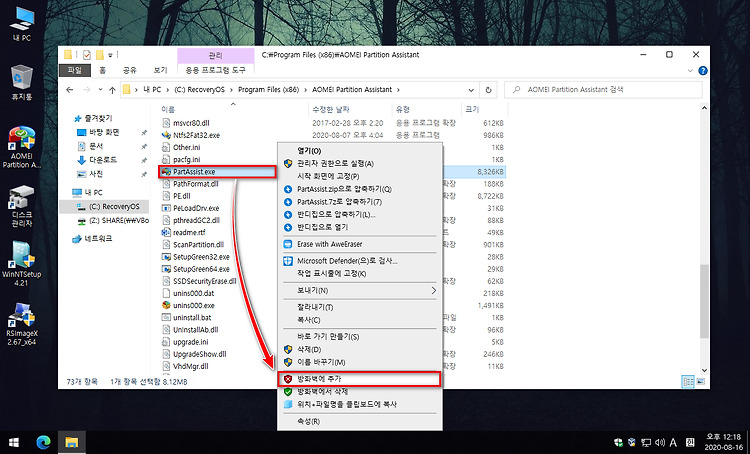Open the Windows Start menu

point(14,443)
